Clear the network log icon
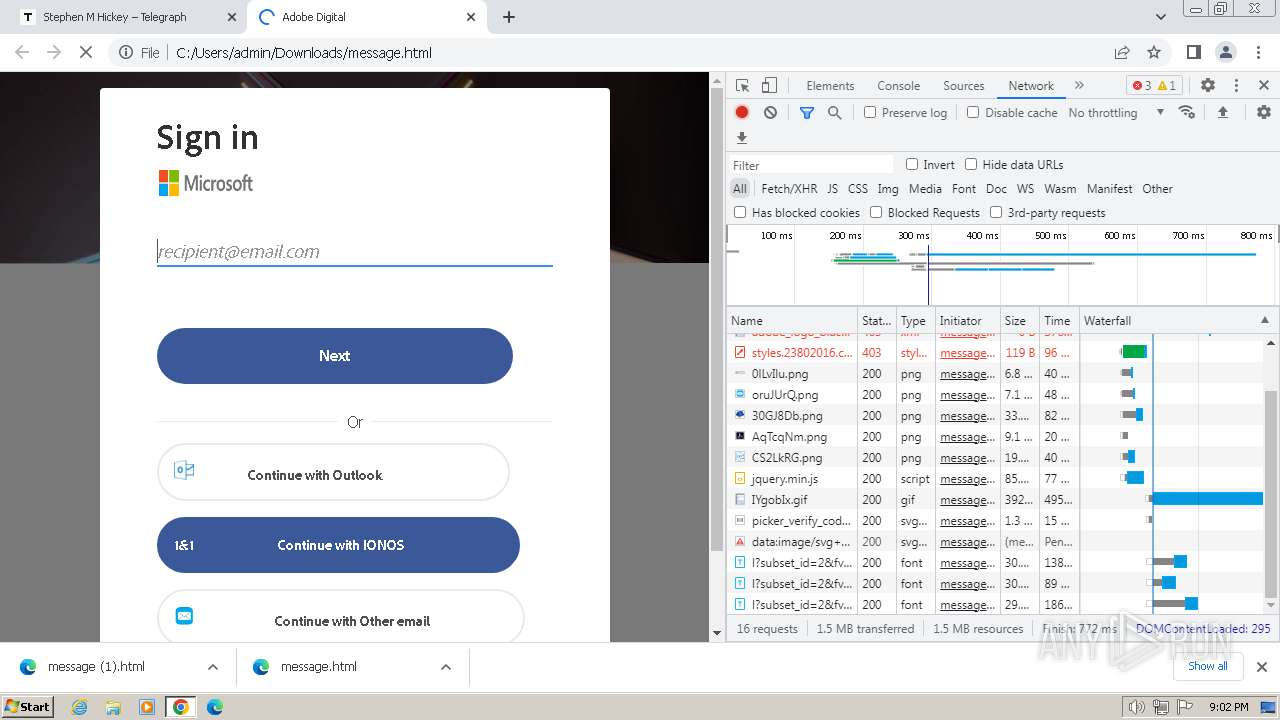This screenshot has width=1280, height=720. (x=770, y=113)
